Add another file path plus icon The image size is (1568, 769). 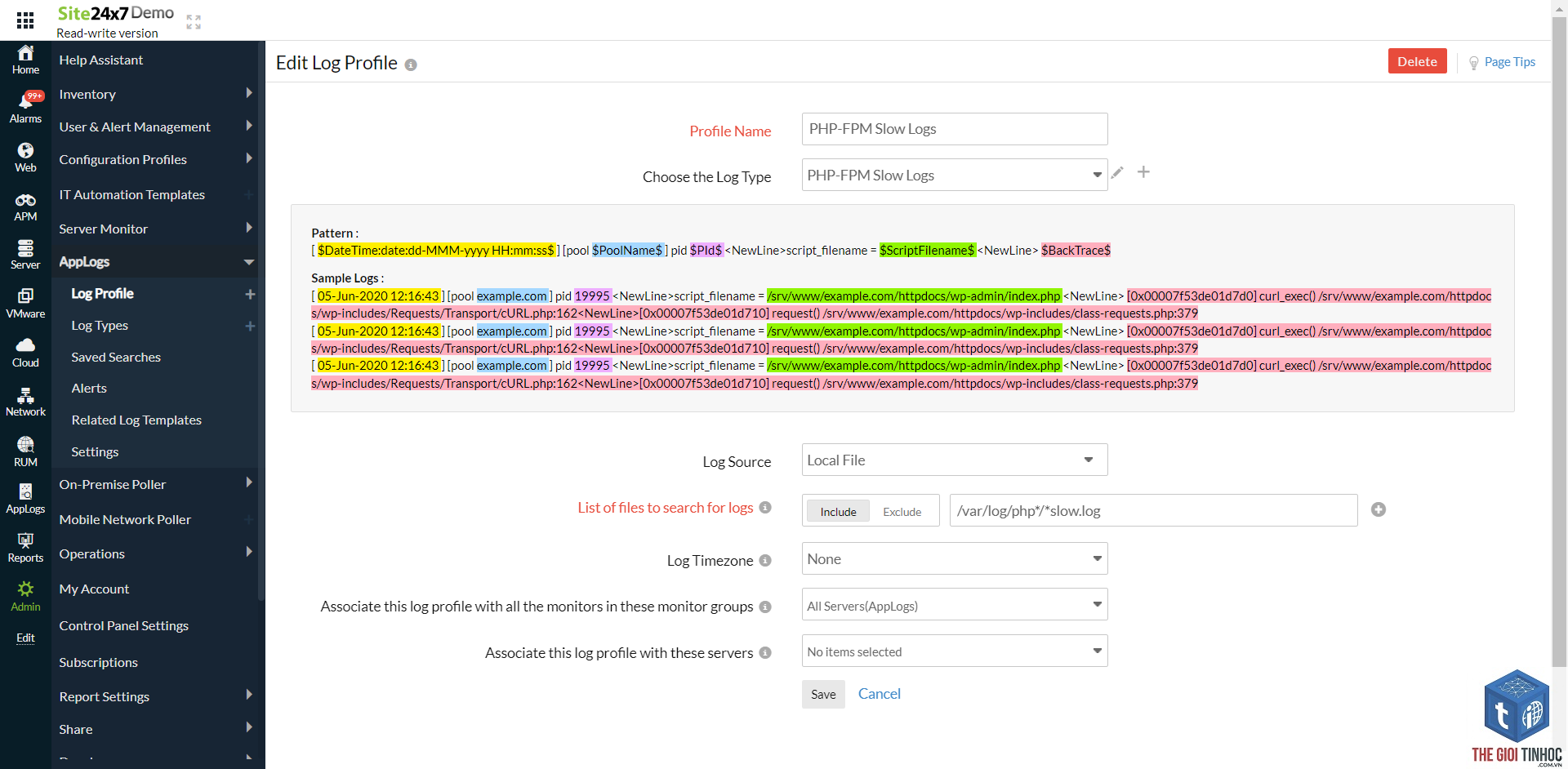(1379, 509)
